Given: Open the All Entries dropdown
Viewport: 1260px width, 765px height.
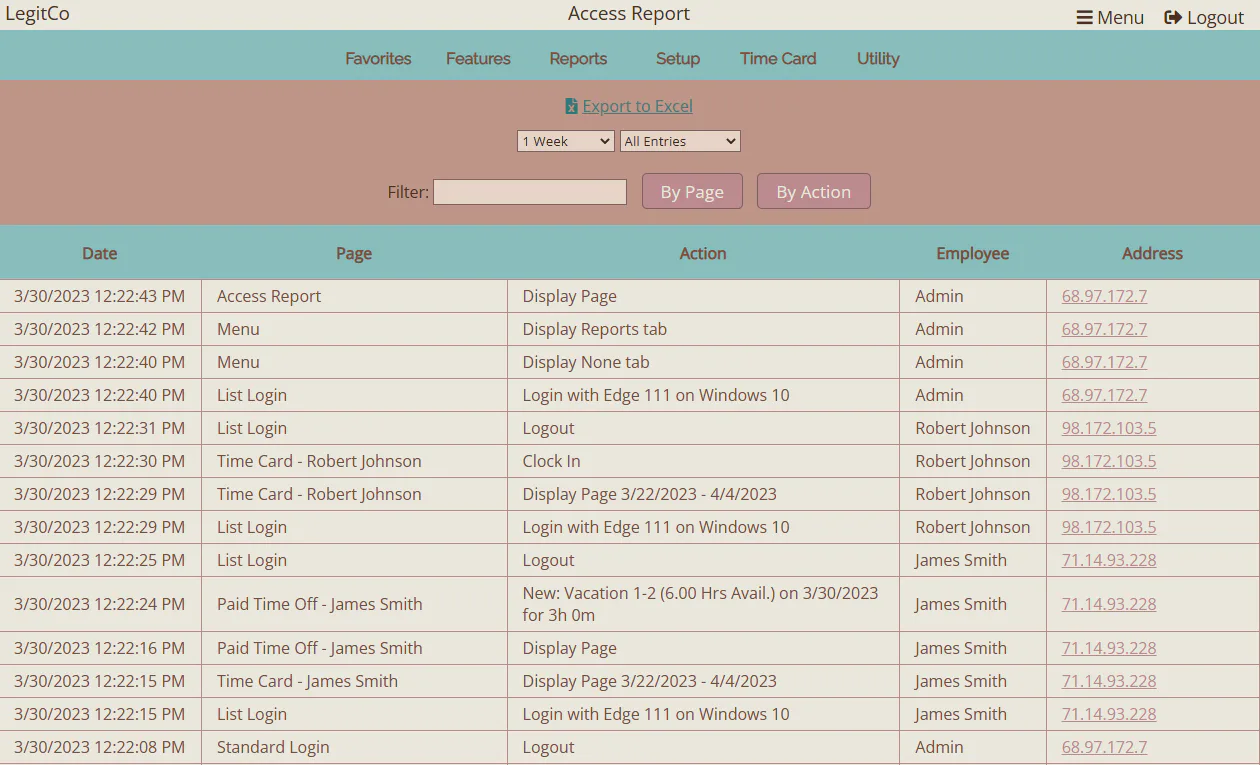Looking at the screenshot, I should point(680,141).
